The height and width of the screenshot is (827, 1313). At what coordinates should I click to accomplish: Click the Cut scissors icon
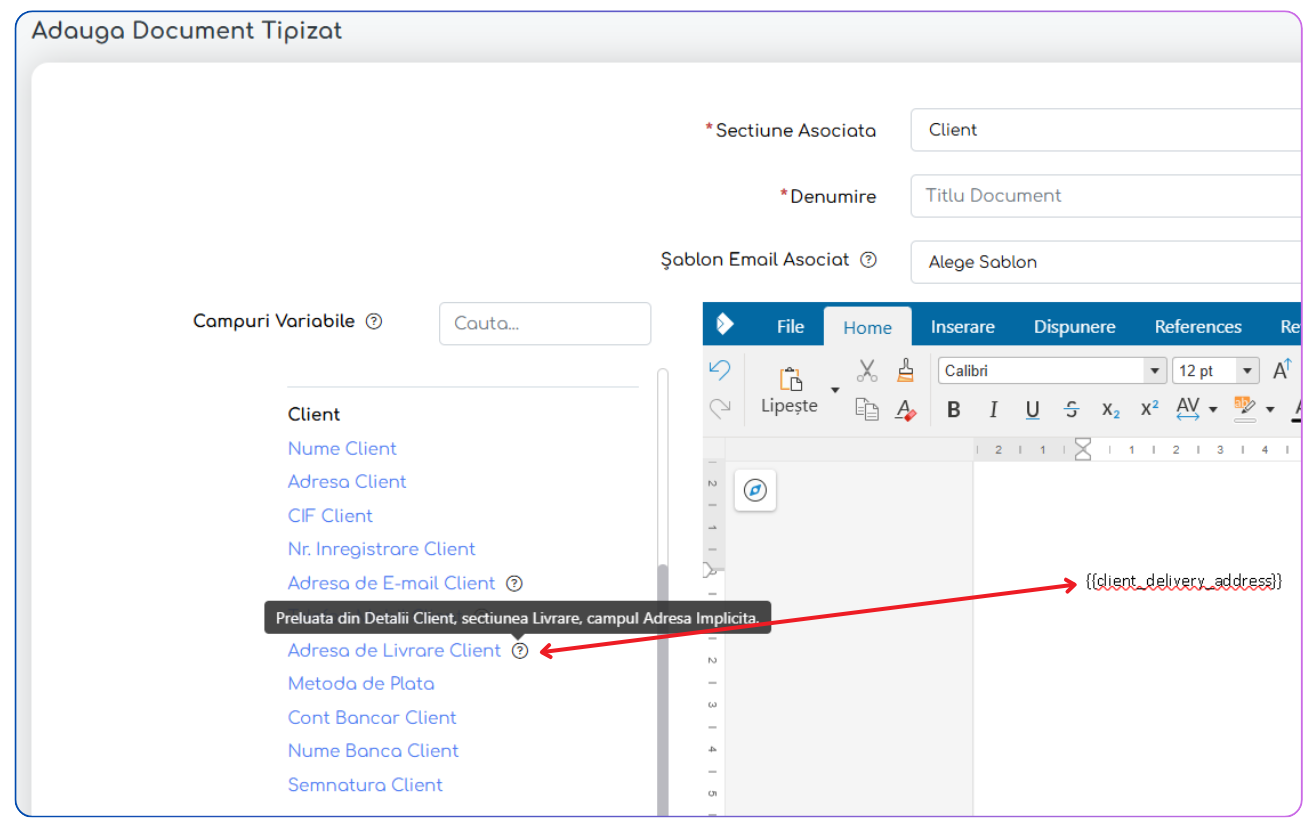[x=867, y=370]
